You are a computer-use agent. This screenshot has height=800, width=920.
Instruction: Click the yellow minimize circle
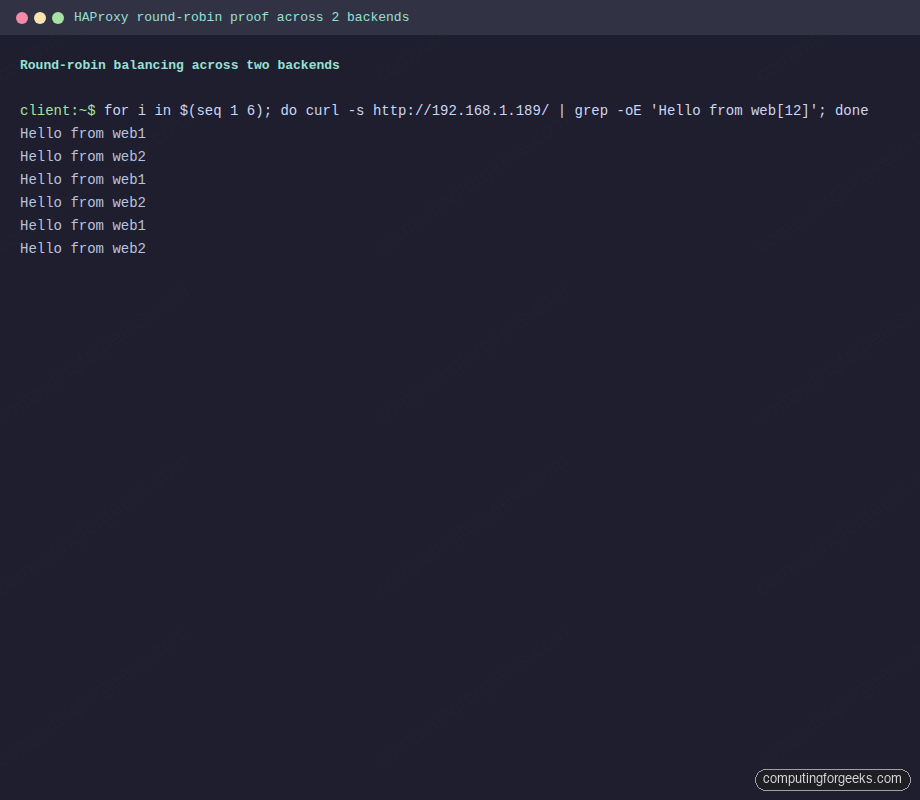click(40, 17)
